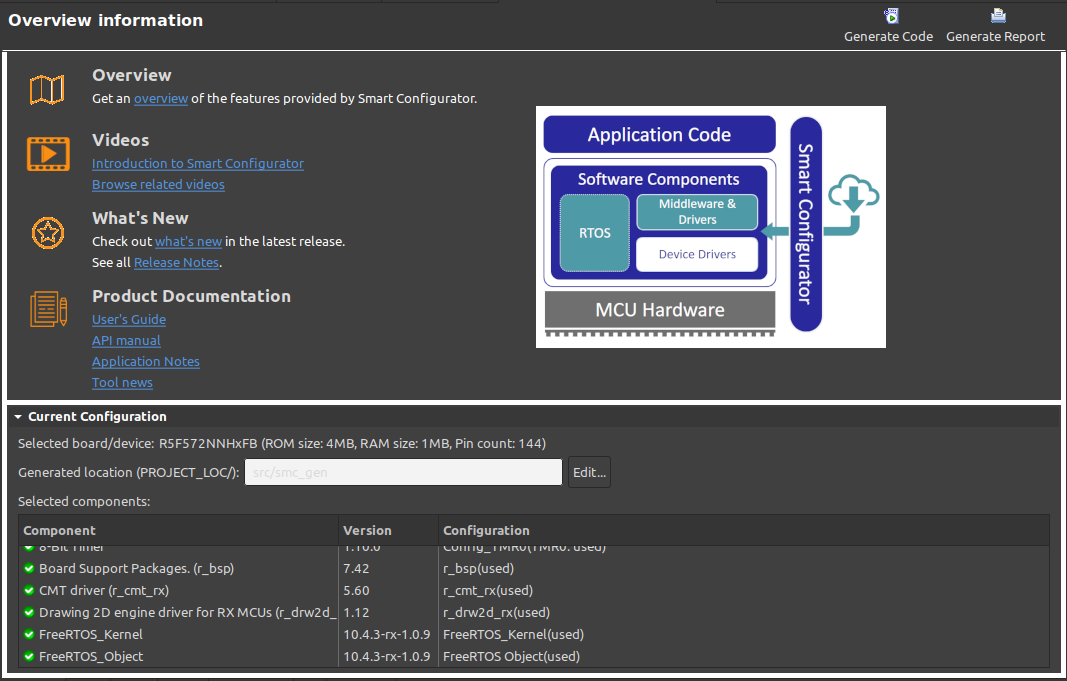Toggle the checkmark beside FreeRTOS_Kernel
The height and width of the screenshot is (681, 1067).
click(28, 634)
